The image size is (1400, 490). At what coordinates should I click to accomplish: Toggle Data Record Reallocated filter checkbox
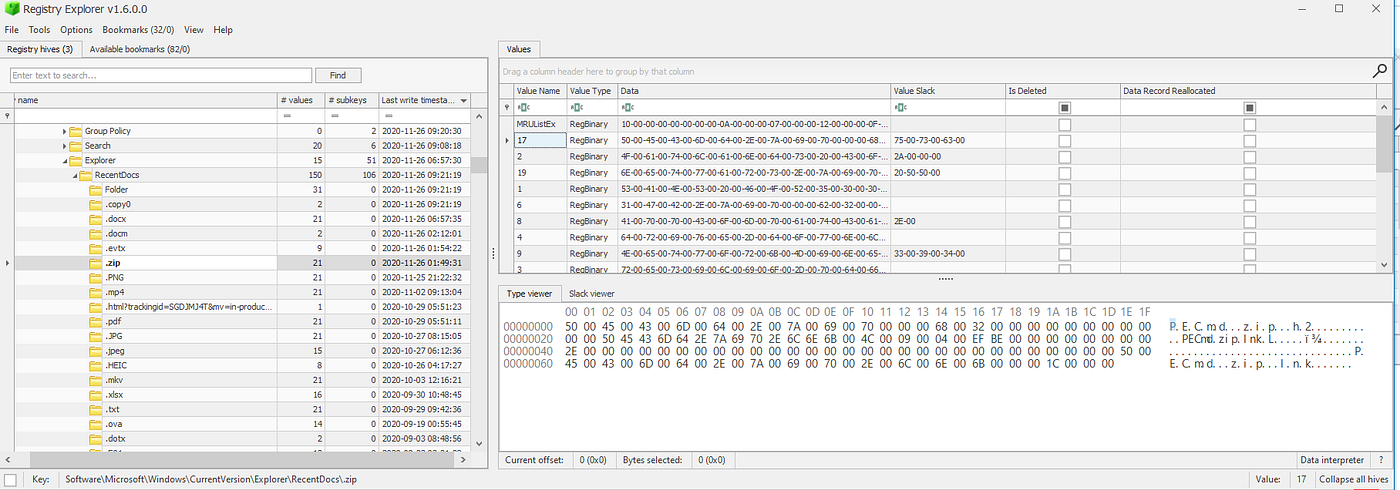(1249, 107)
